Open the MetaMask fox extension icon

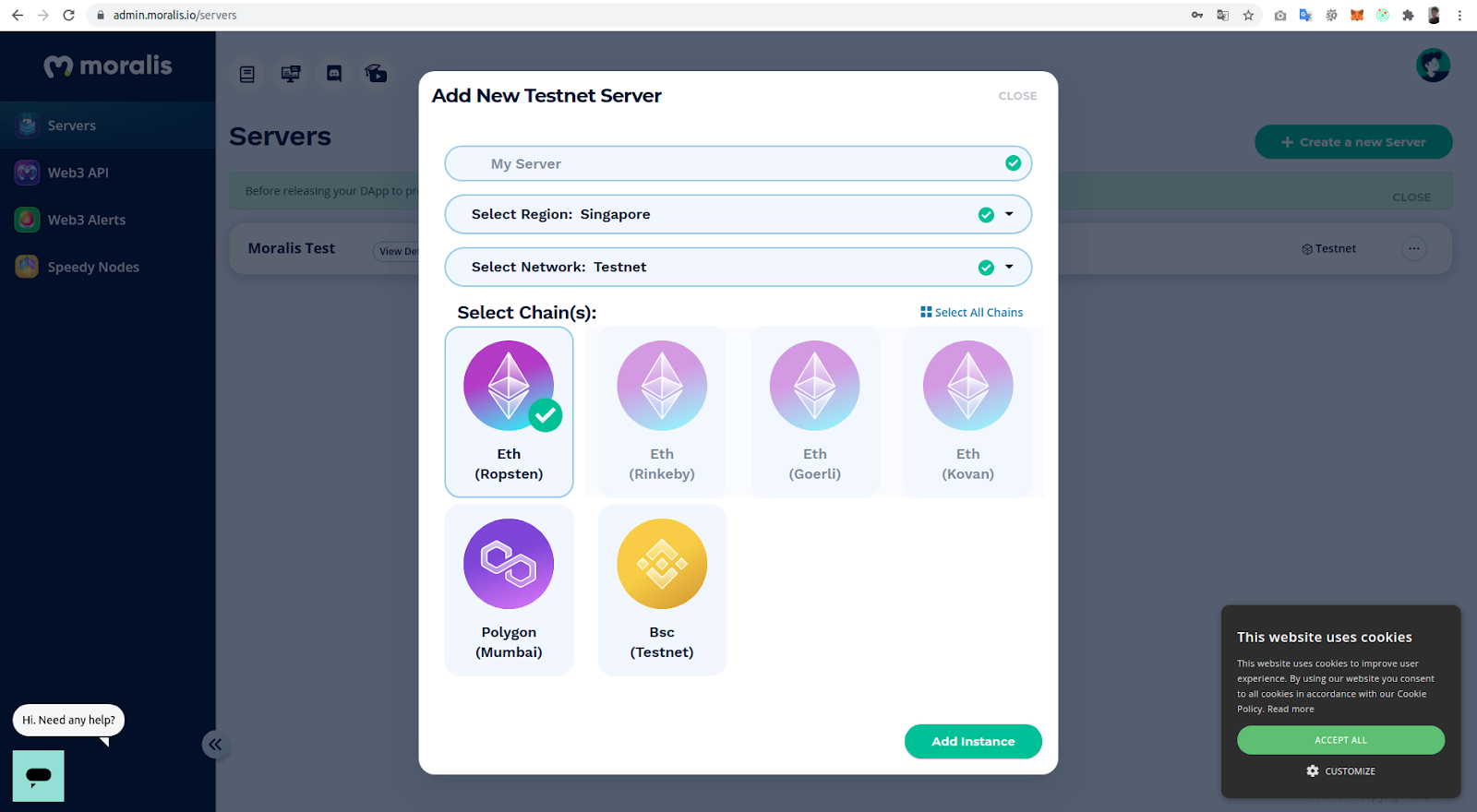tap(1357, 15)
